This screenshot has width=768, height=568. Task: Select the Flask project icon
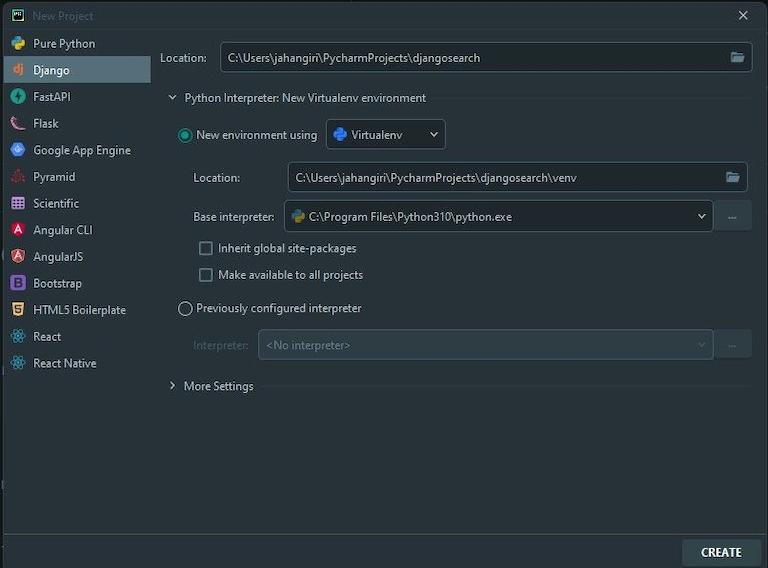point(18,124)
